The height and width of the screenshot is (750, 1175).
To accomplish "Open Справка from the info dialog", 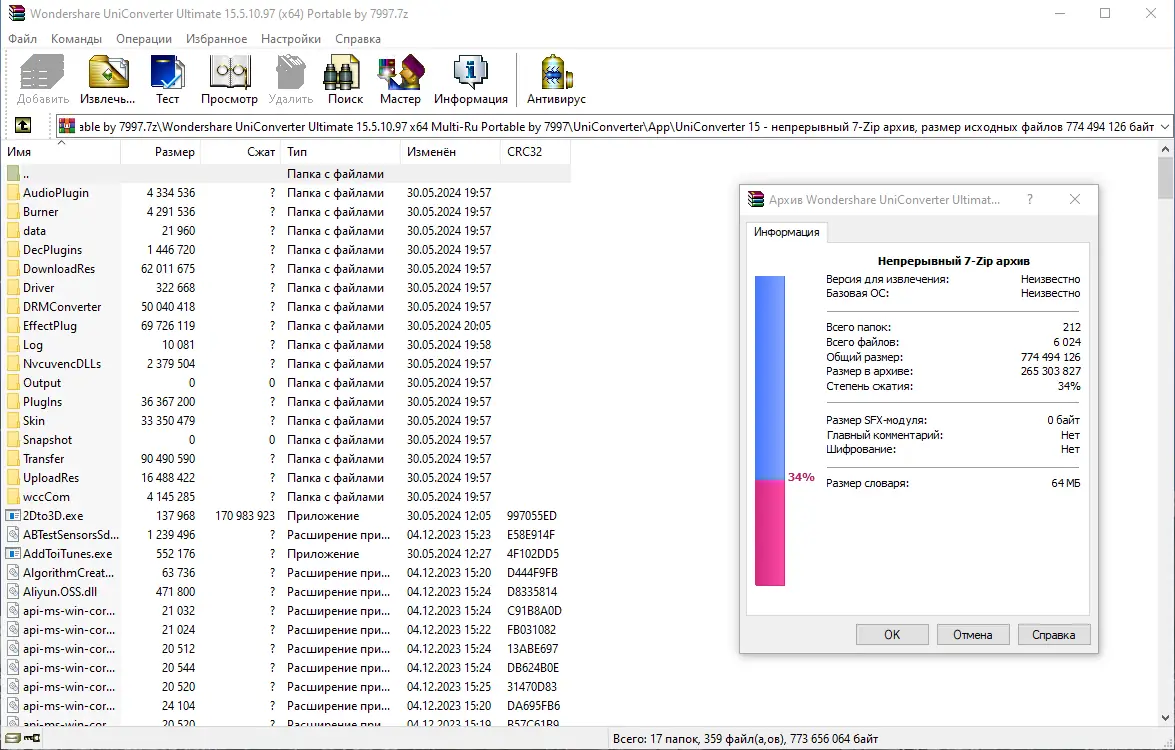I will 1053,634.
